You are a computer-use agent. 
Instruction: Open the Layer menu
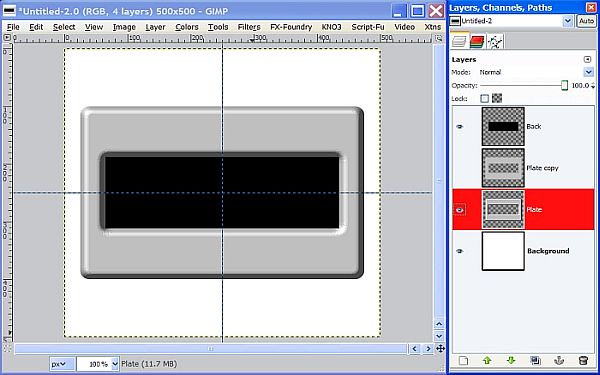click(x=155, y=27)
